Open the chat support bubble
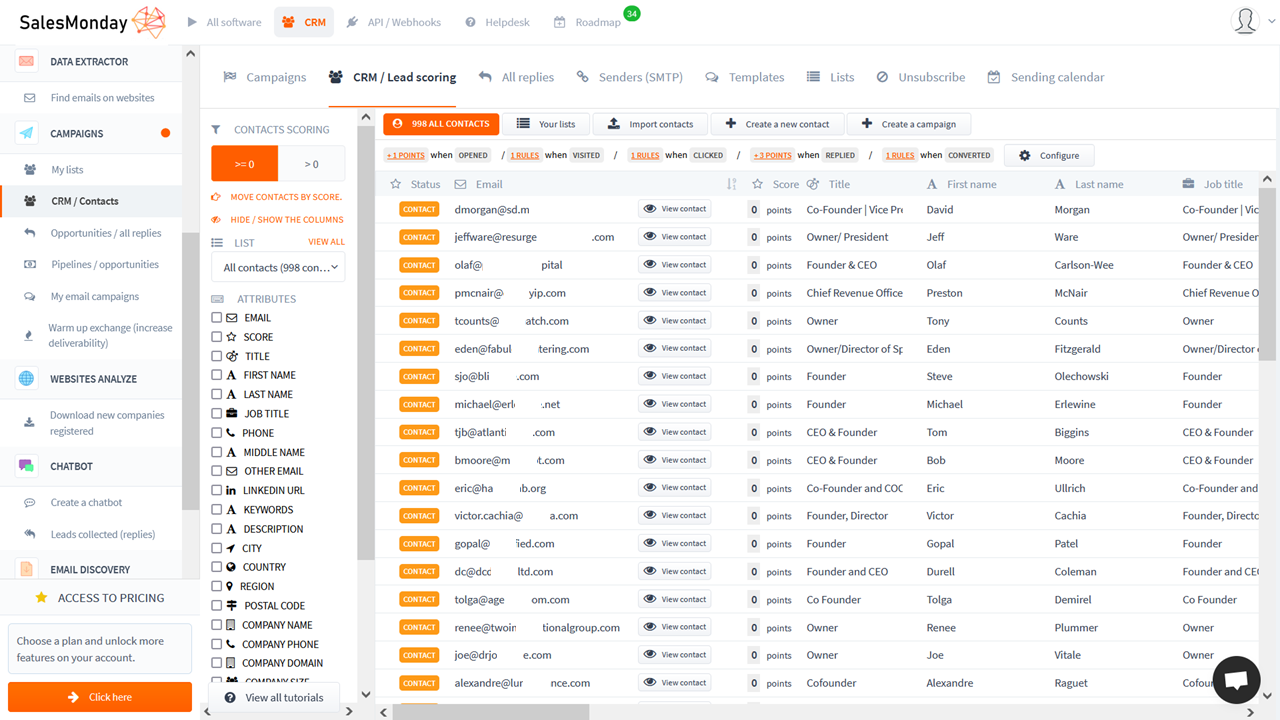Image resolution: width=1280 pixels, height=720 pixels. (x=1236, y=680)
